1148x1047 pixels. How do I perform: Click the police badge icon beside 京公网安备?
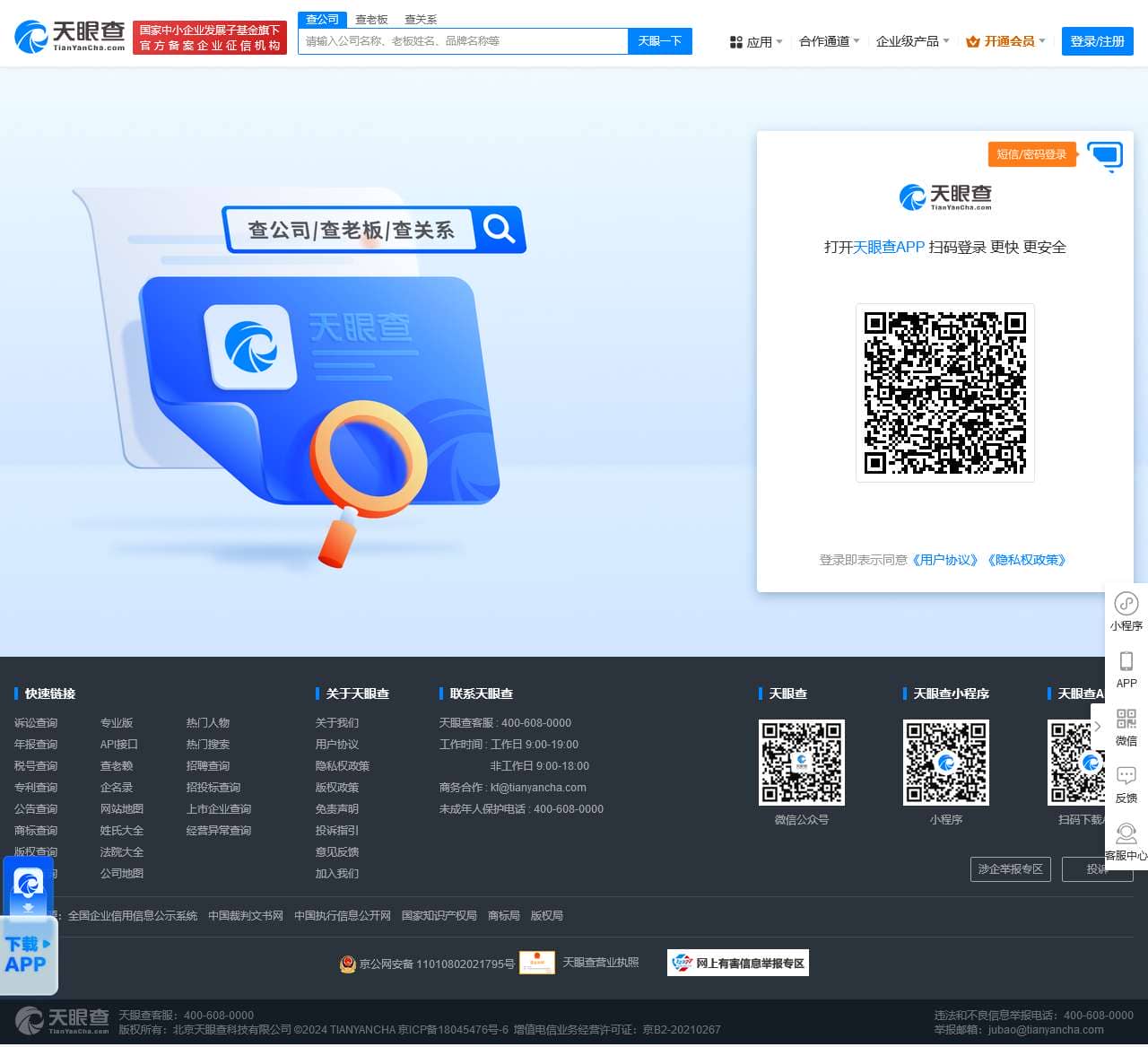pyautogui.click(x=347, y=964)
